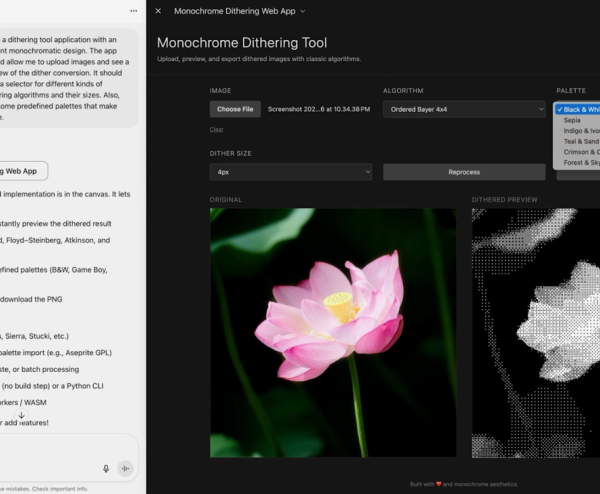The image size is (600, 494).
Task: Close the canvas with the X icon
Action: point(158,11)
